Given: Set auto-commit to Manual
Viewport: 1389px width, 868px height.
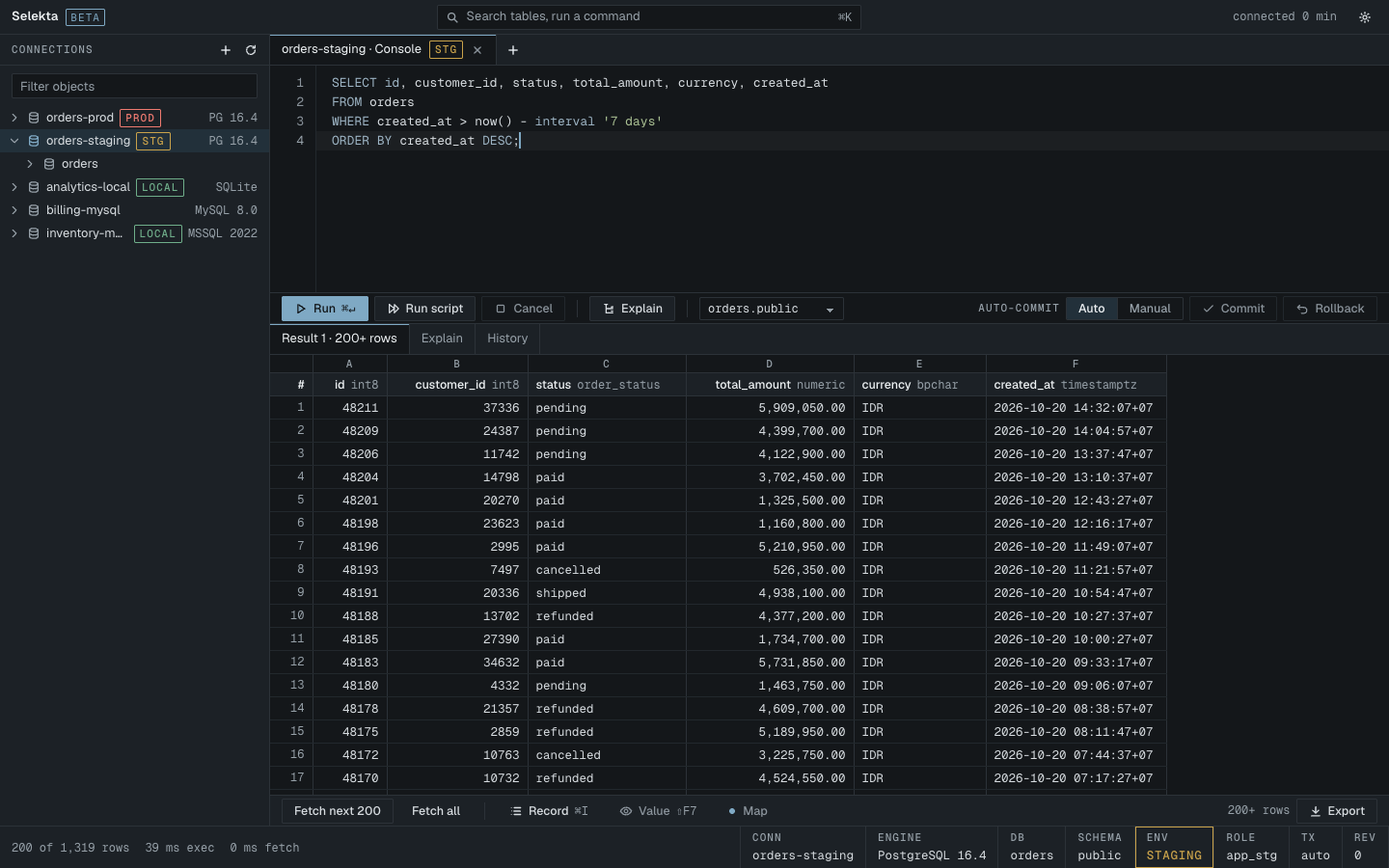Looking at the screenshot, I should 1150,309.
